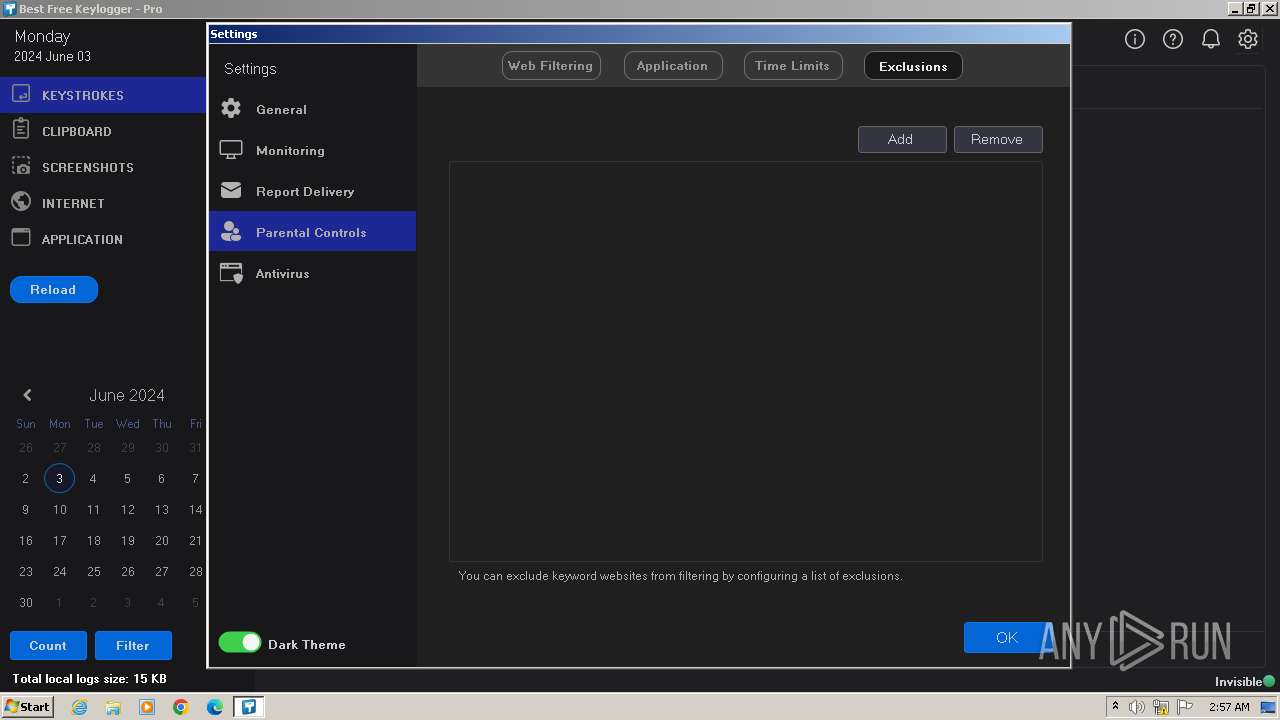This screenshot has width=1280, height=720.
Task: Click inside the exclusions list box
Action: click(x=746, y=361)
